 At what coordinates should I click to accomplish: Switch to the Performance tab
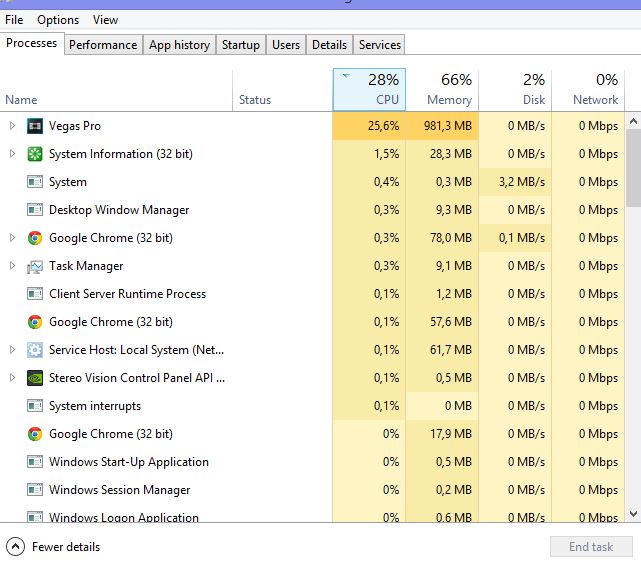[x=103, y=45]
